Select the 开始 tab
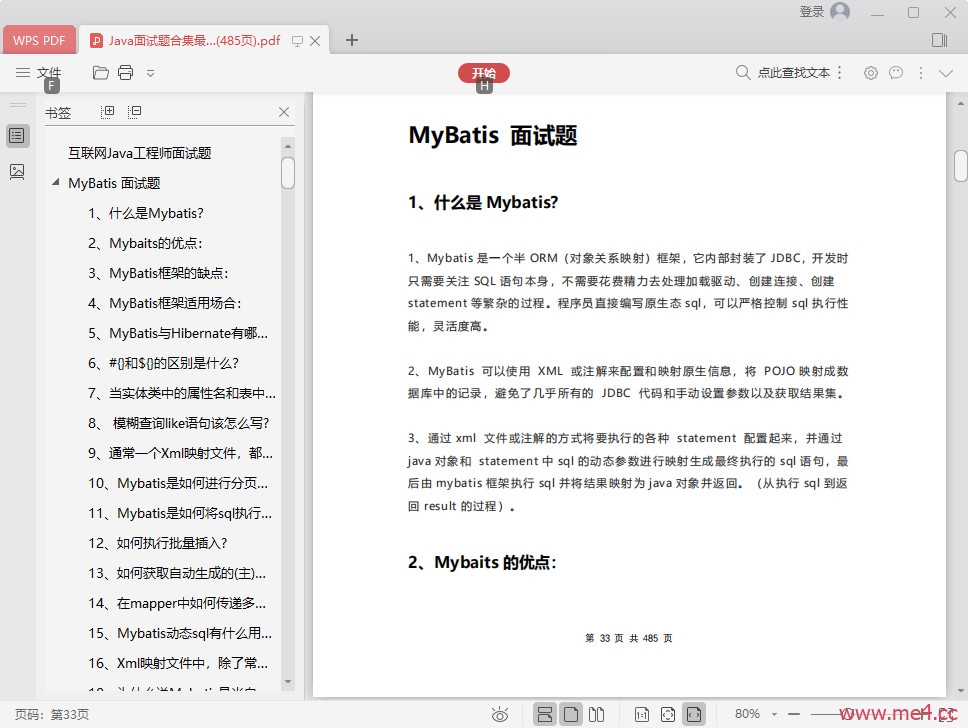 [x=484, y=73]
